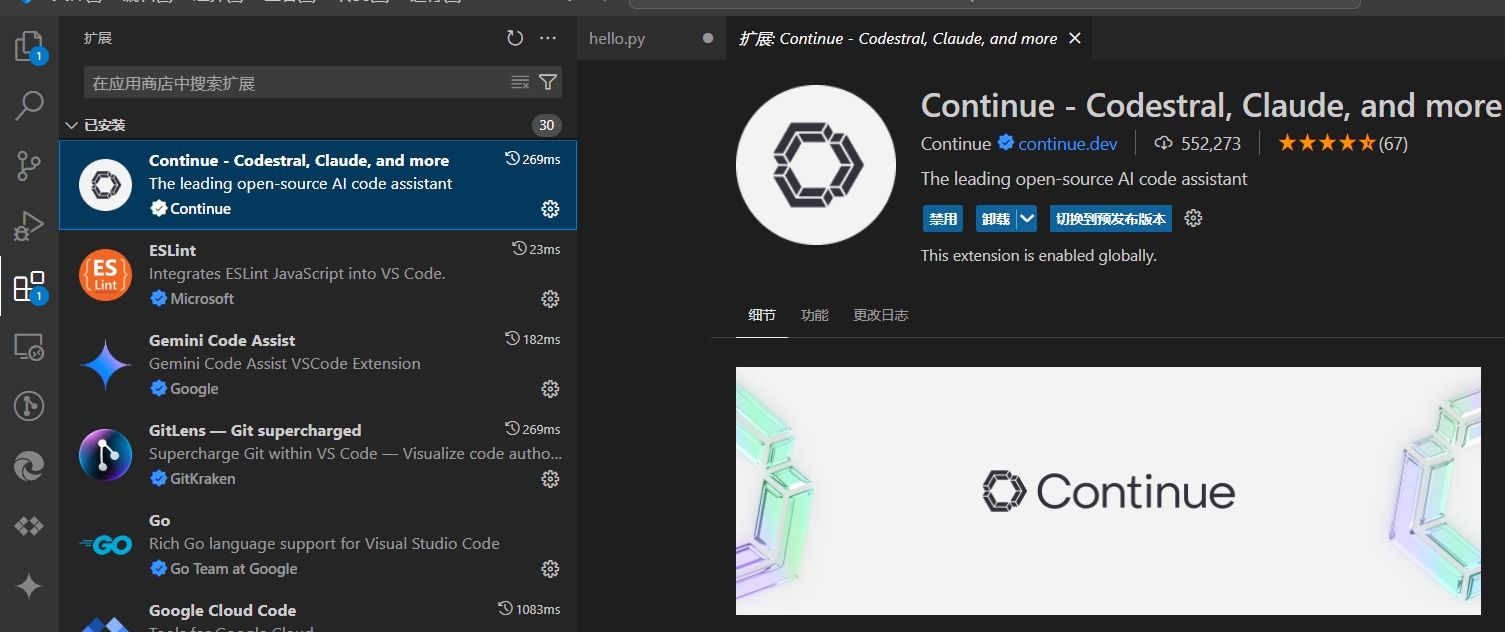This screenshot has height=632, width=1505.
Task: Select the 功能 features tab
Action: [815, 315]
